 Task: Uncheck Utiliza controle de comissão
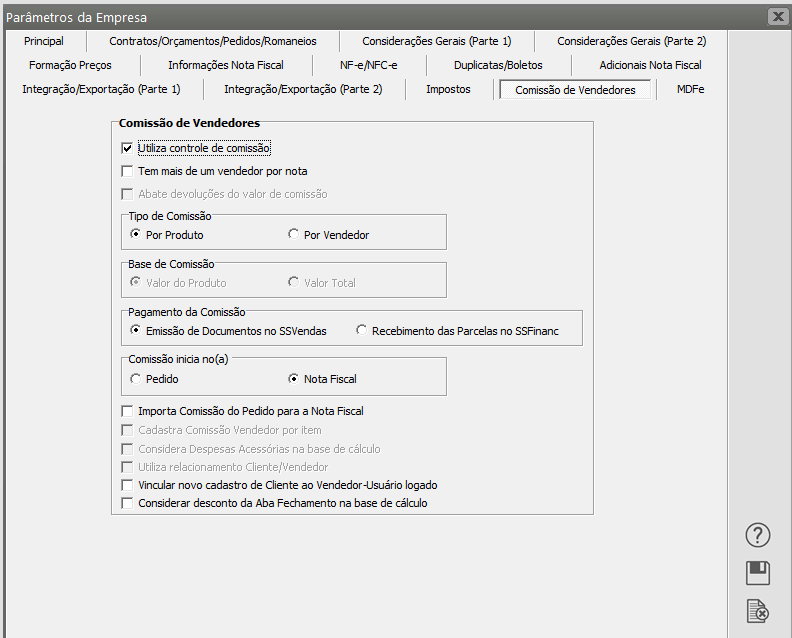point(128,148)
